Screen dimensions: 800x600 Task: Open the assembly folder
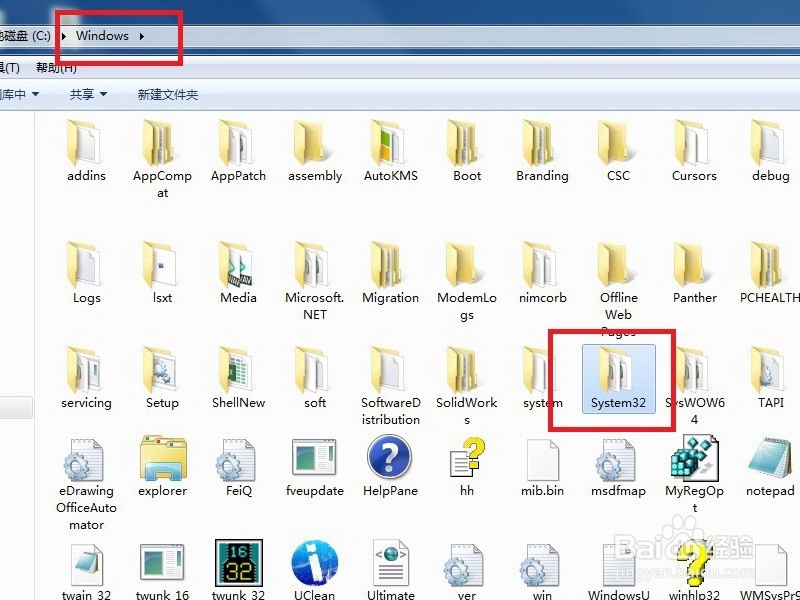tap(315, 151)
